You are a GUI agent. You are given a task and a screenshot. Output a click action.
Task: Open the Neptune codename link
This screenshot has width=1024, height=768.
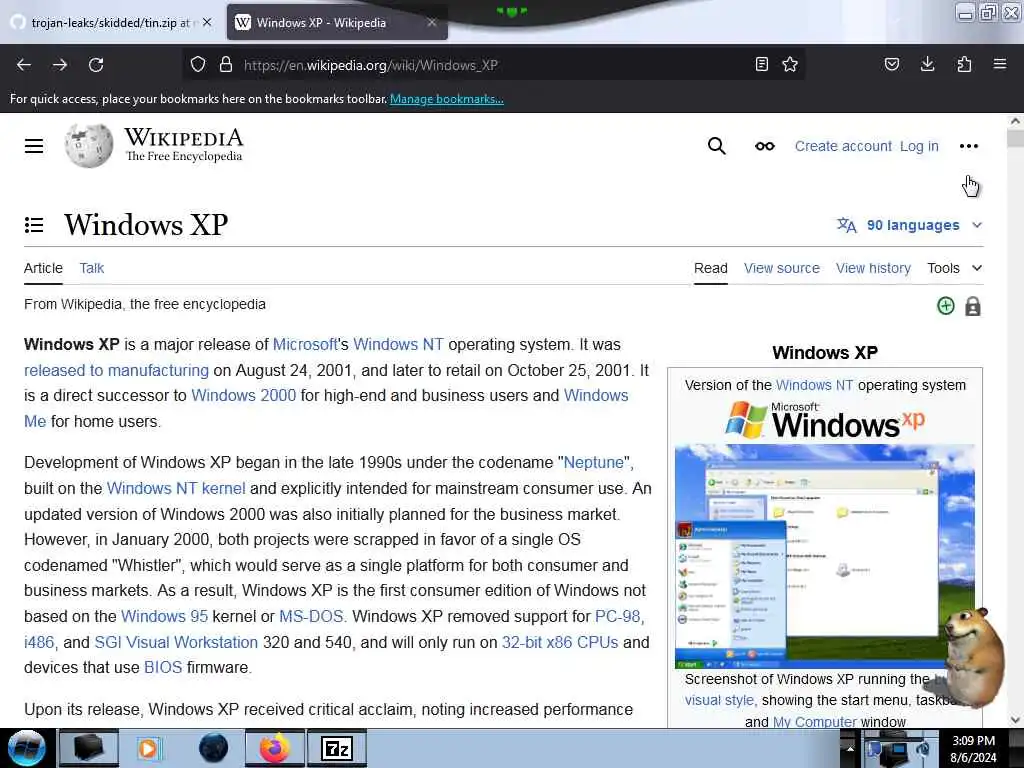coord(594,462)
